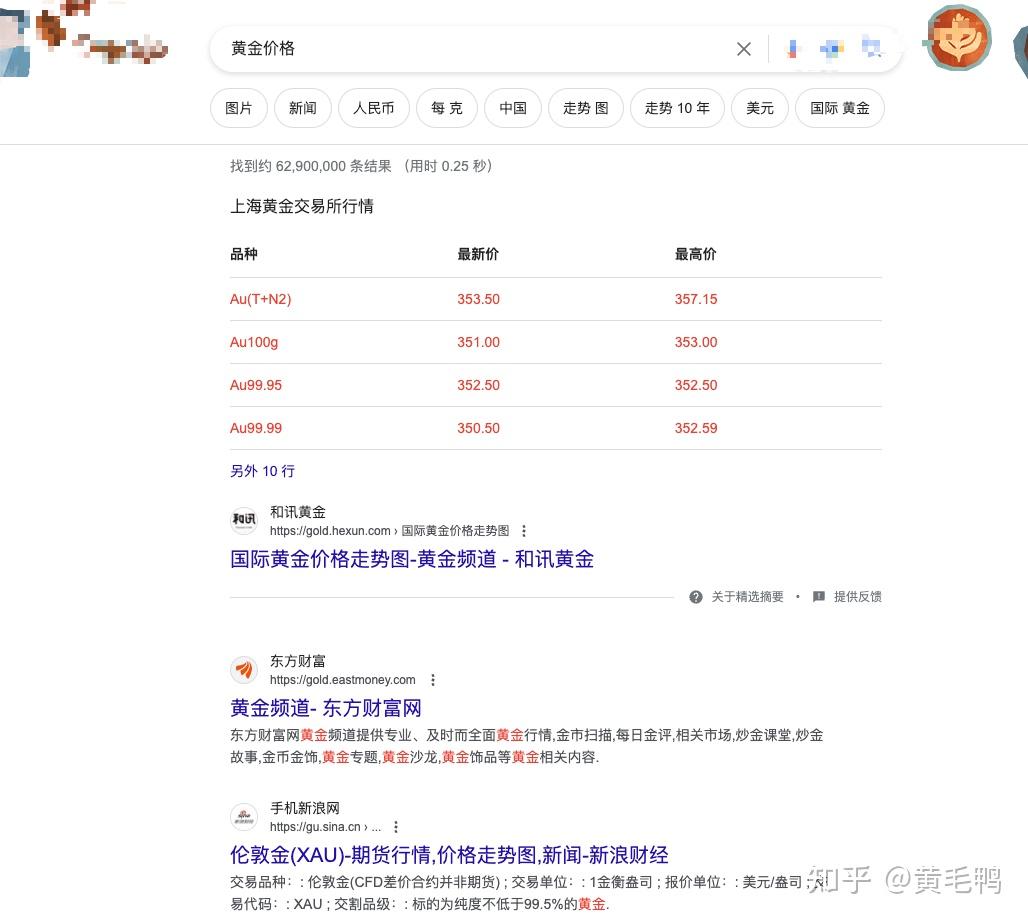
Task: Click the question mark icon beside 关于精选摘要
Action: tap(696, 597)
